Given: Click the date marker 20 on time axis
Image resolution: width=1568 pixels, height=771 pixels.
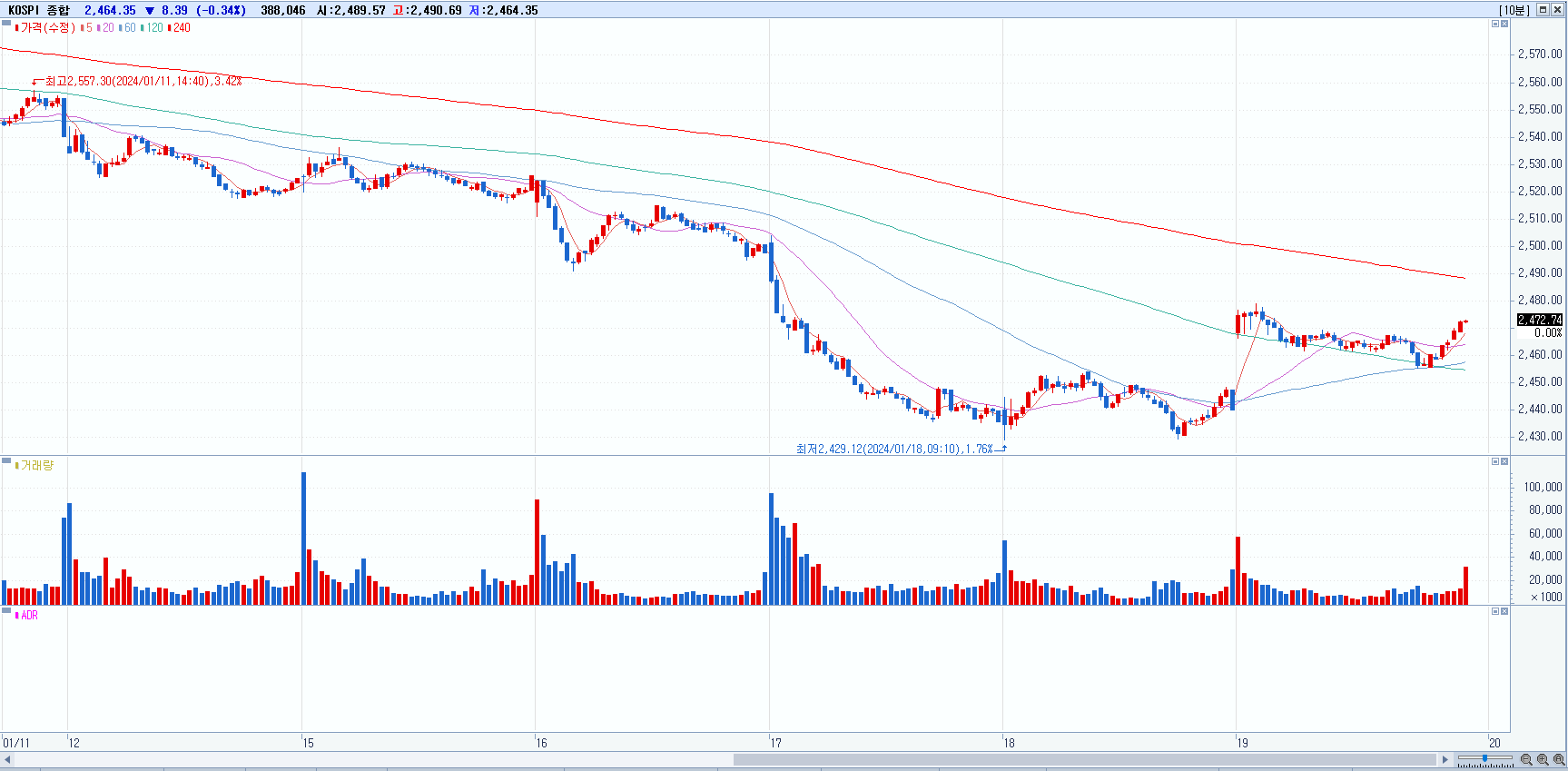Looking at the screenshot, I should tap(1495, 743).
